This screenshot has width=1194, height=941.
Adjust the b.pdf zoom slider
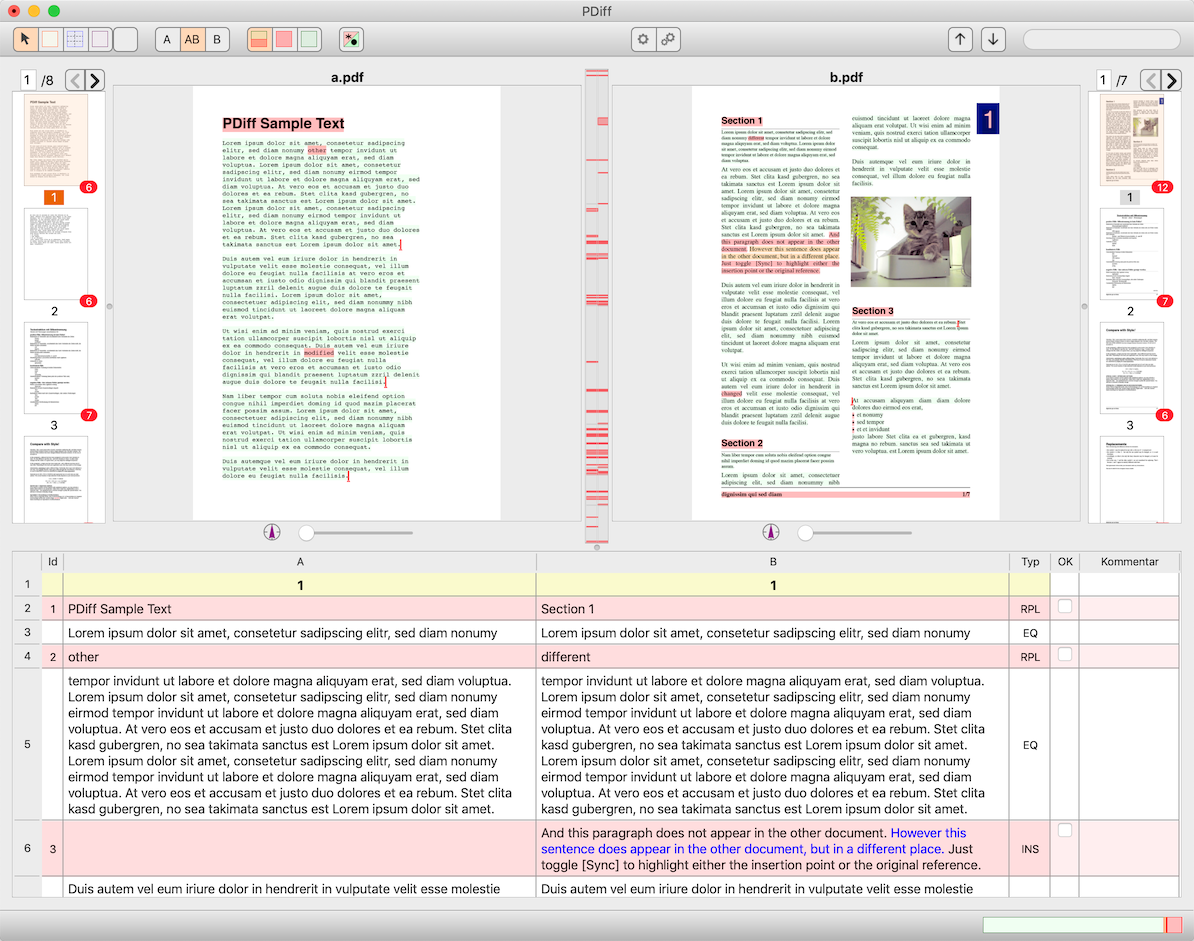point(854,533)
